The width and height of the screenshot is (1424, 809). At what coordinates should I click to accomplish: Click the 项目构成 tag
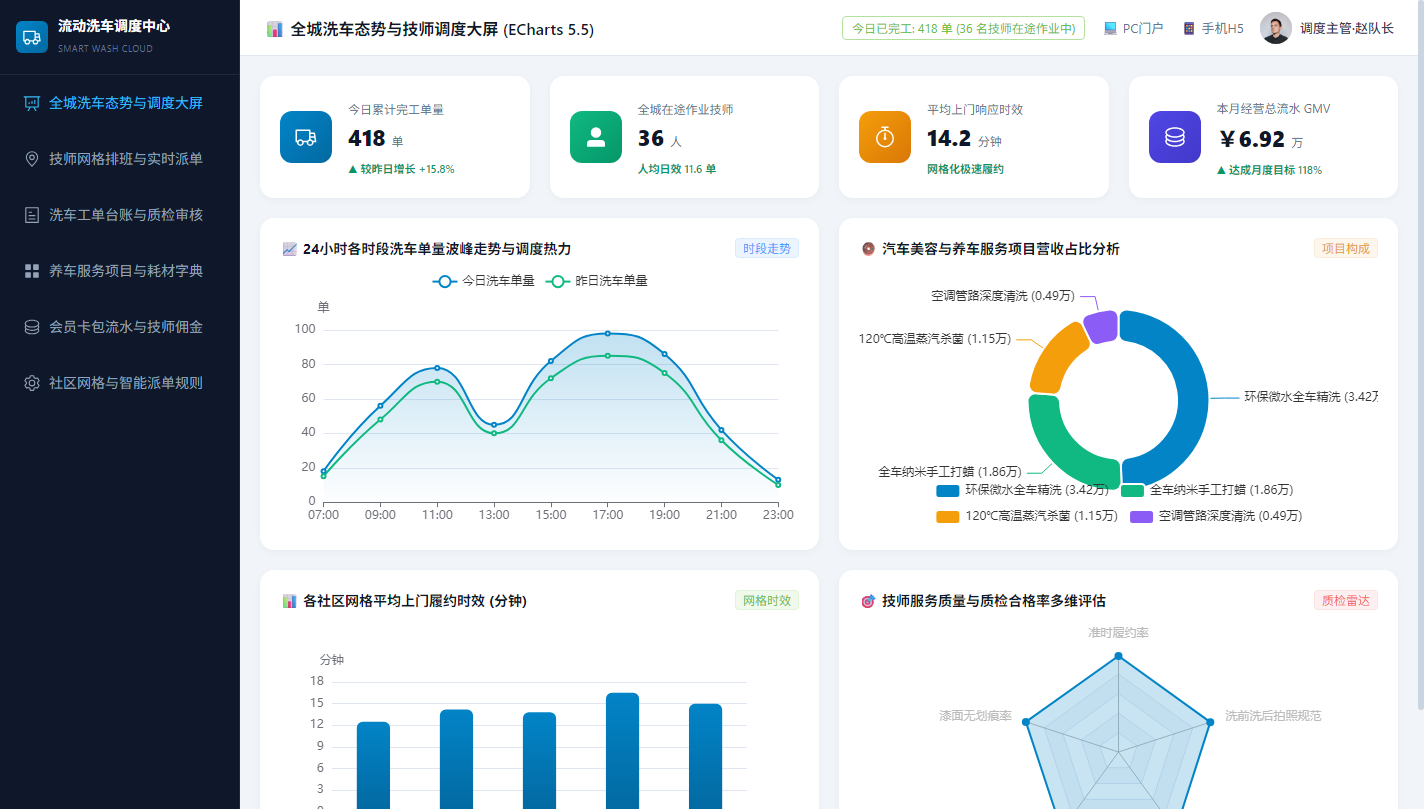click(1345, 249)
